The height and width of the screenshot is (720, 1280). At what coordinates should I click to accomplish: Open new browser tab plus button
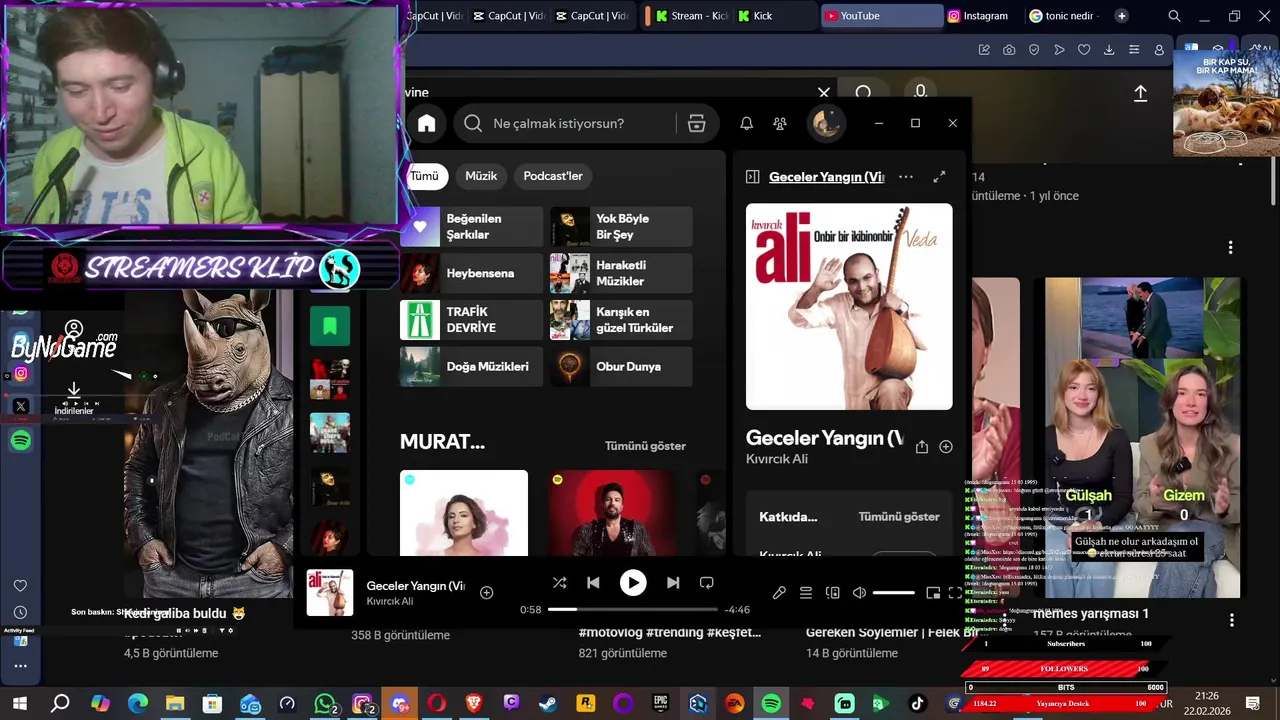click(1121, 16)
